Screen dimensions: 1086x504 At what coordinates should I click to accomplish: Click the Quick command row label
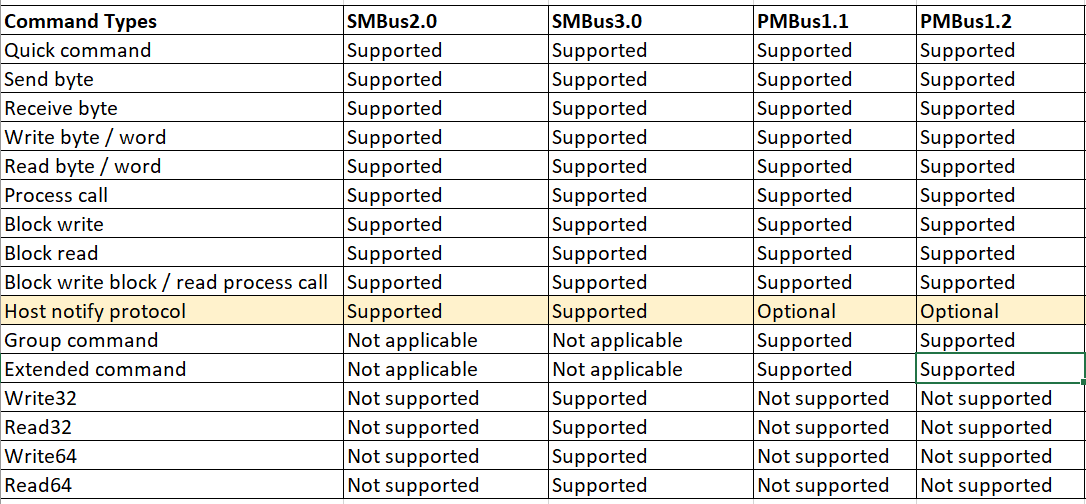(x=172, y=51)
